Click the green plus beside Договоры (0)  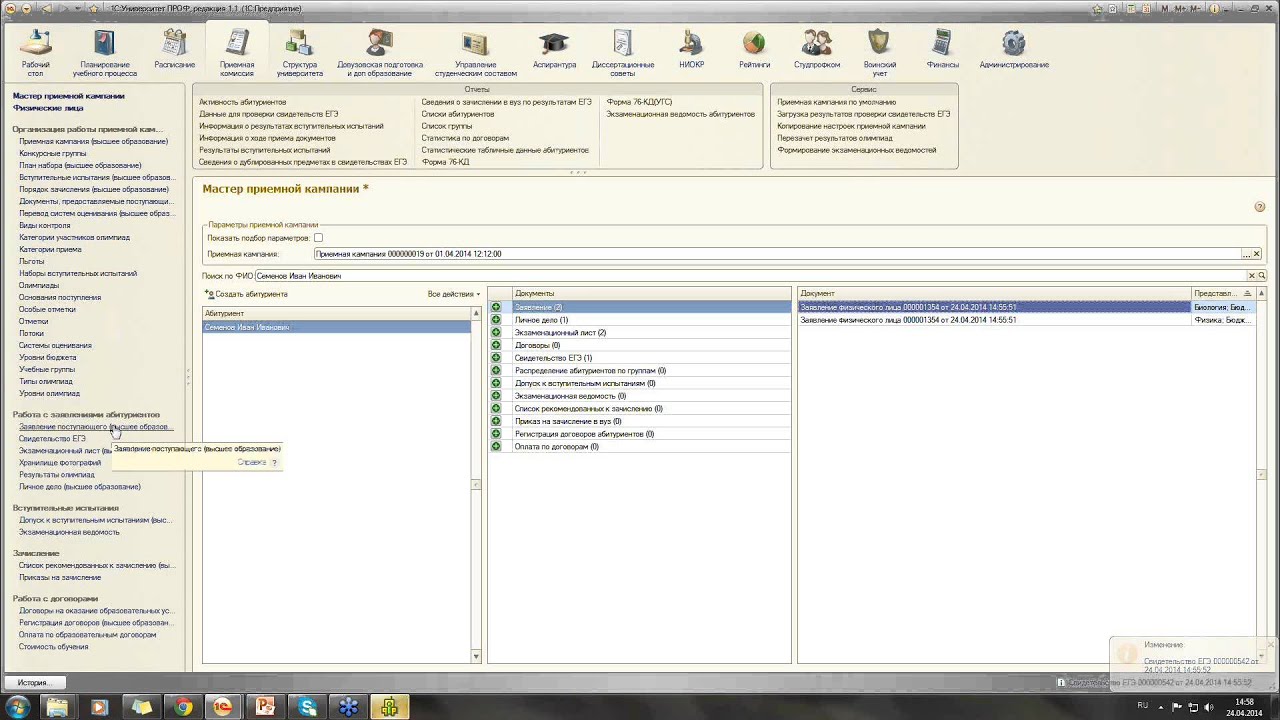click(x=496, y=345)
